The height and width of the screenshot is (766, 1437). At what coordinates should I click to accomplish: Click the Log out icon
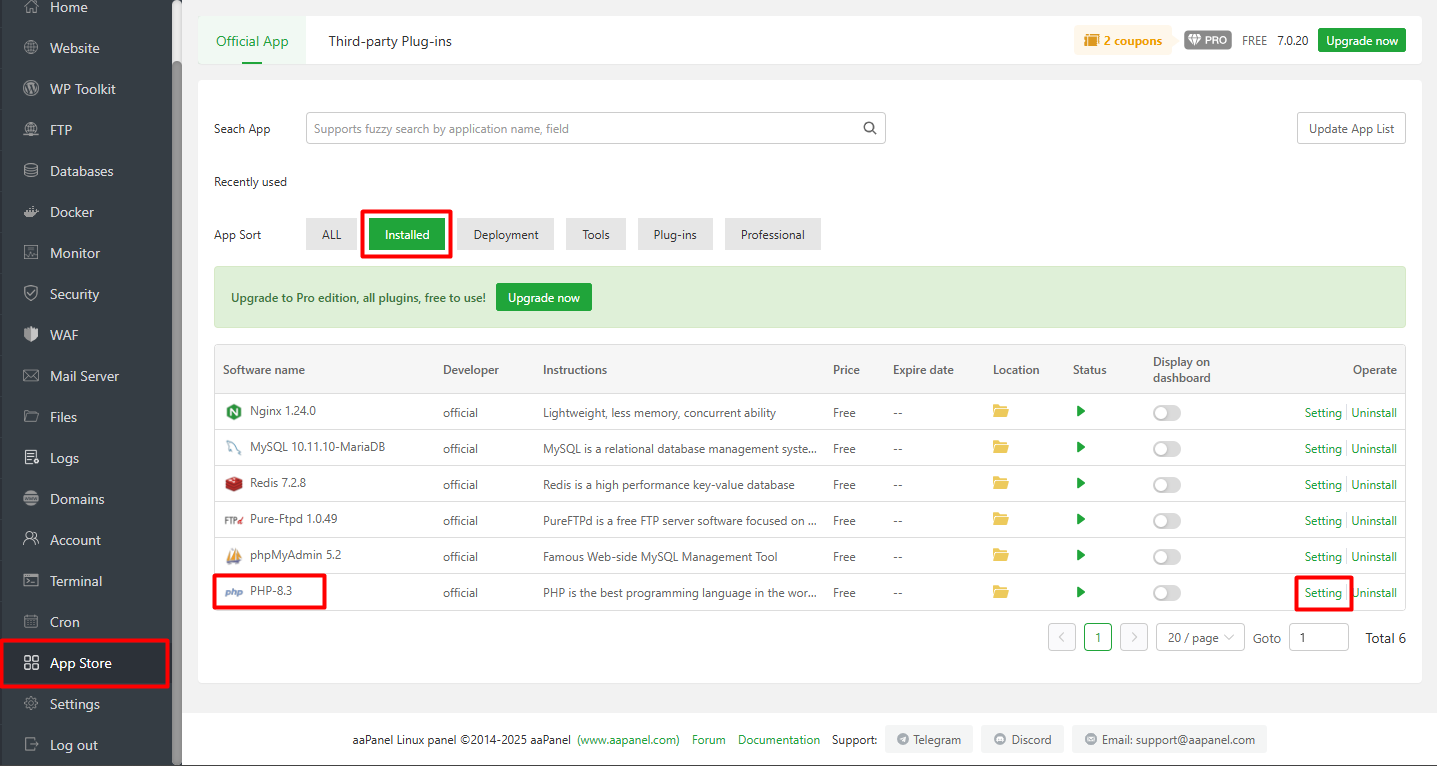pyautogui.click(x=31, y=745)
